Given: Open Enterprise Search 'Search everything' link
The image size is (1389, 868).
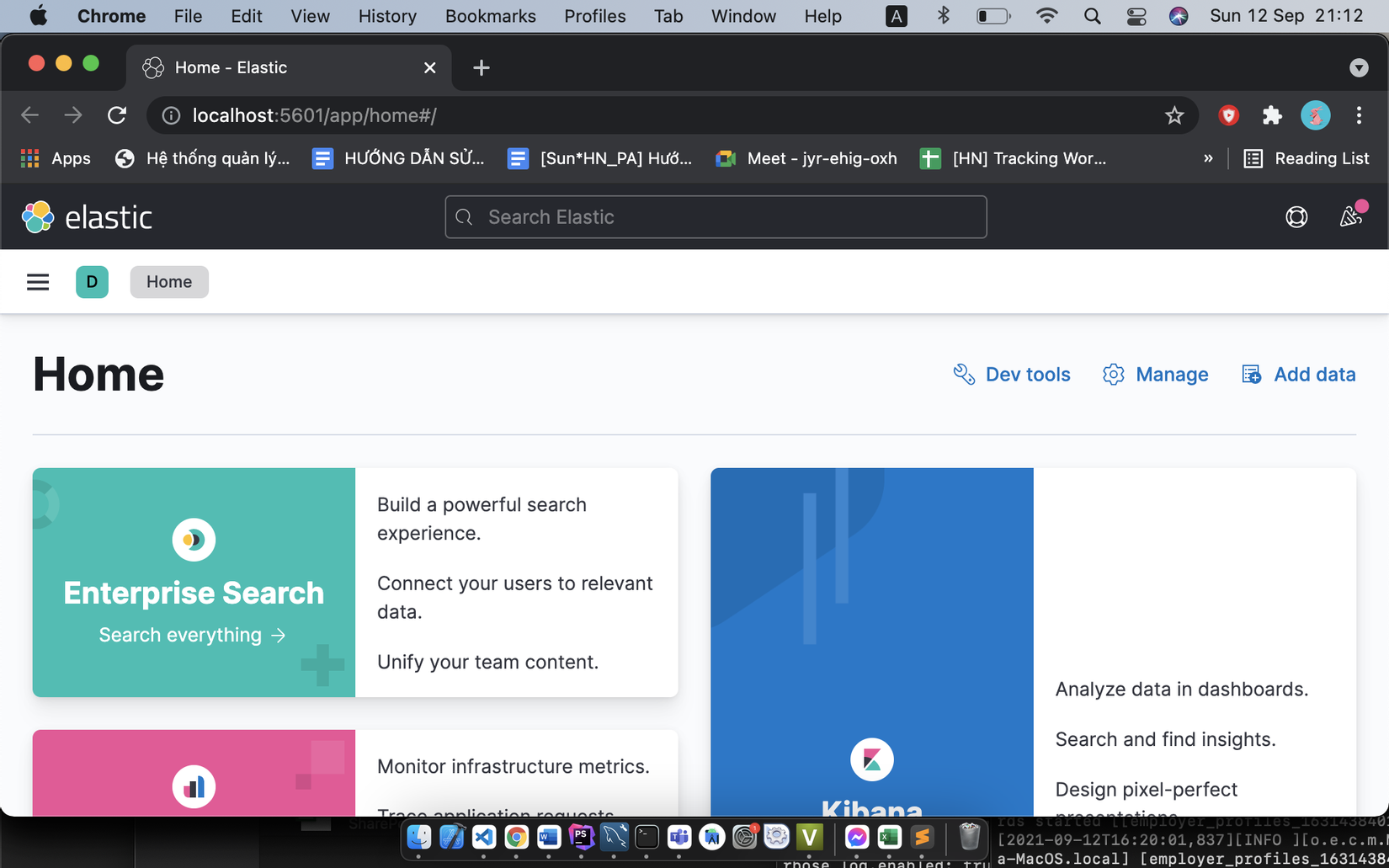Looking at the screenshot, I should click(x=193, y=635).
